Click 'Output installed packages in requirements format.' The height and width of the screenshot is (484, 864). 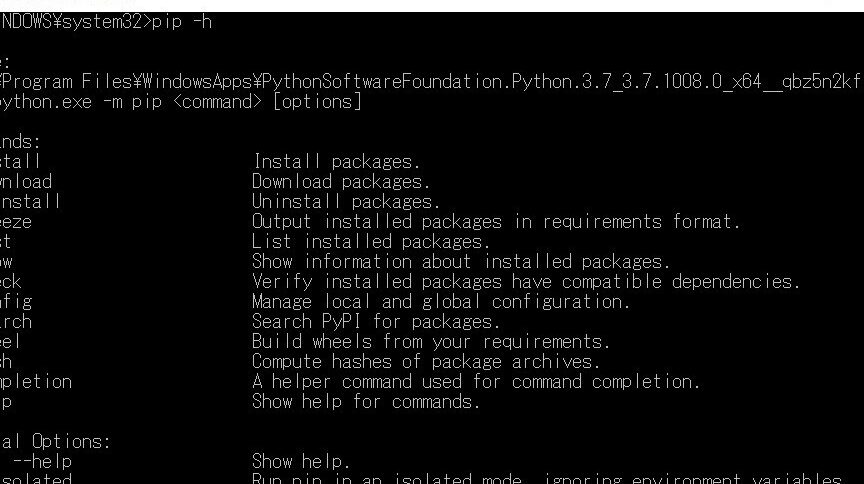pyautogui.click(x=496, y=222)
